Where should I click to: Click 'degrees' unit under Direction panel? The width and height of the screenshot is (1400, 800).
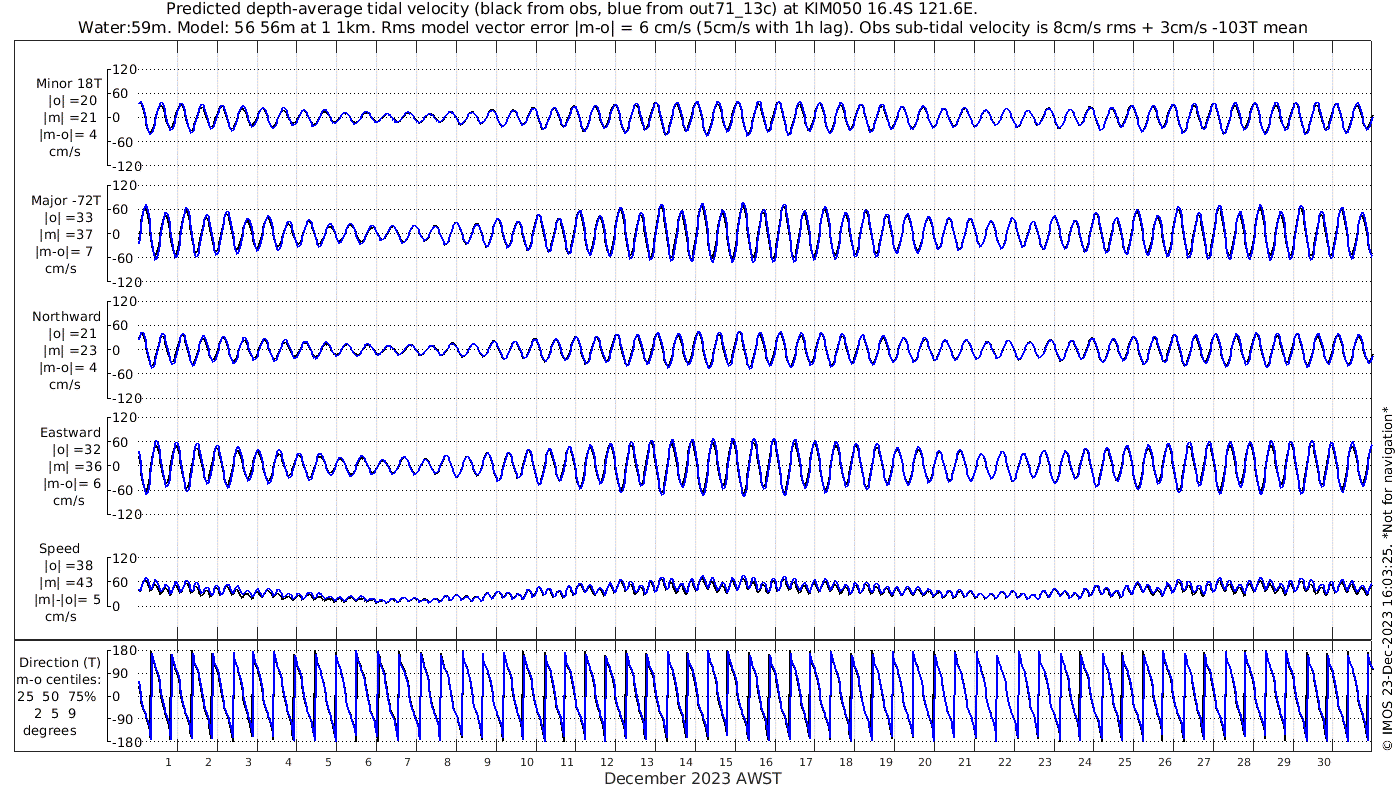(x=51, y=730)
